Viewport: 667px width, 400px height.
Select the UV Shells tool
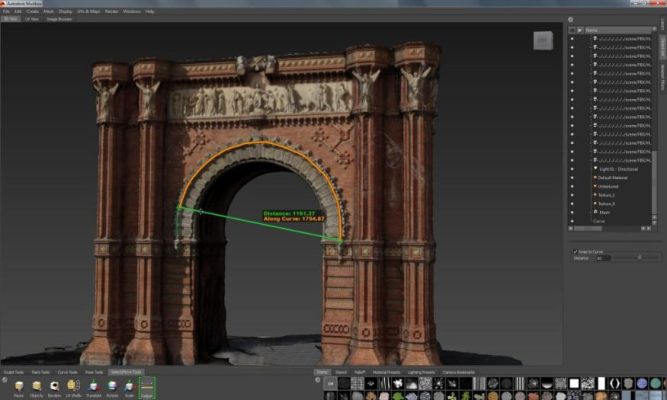pyautogui.click(x=72, y=386)
